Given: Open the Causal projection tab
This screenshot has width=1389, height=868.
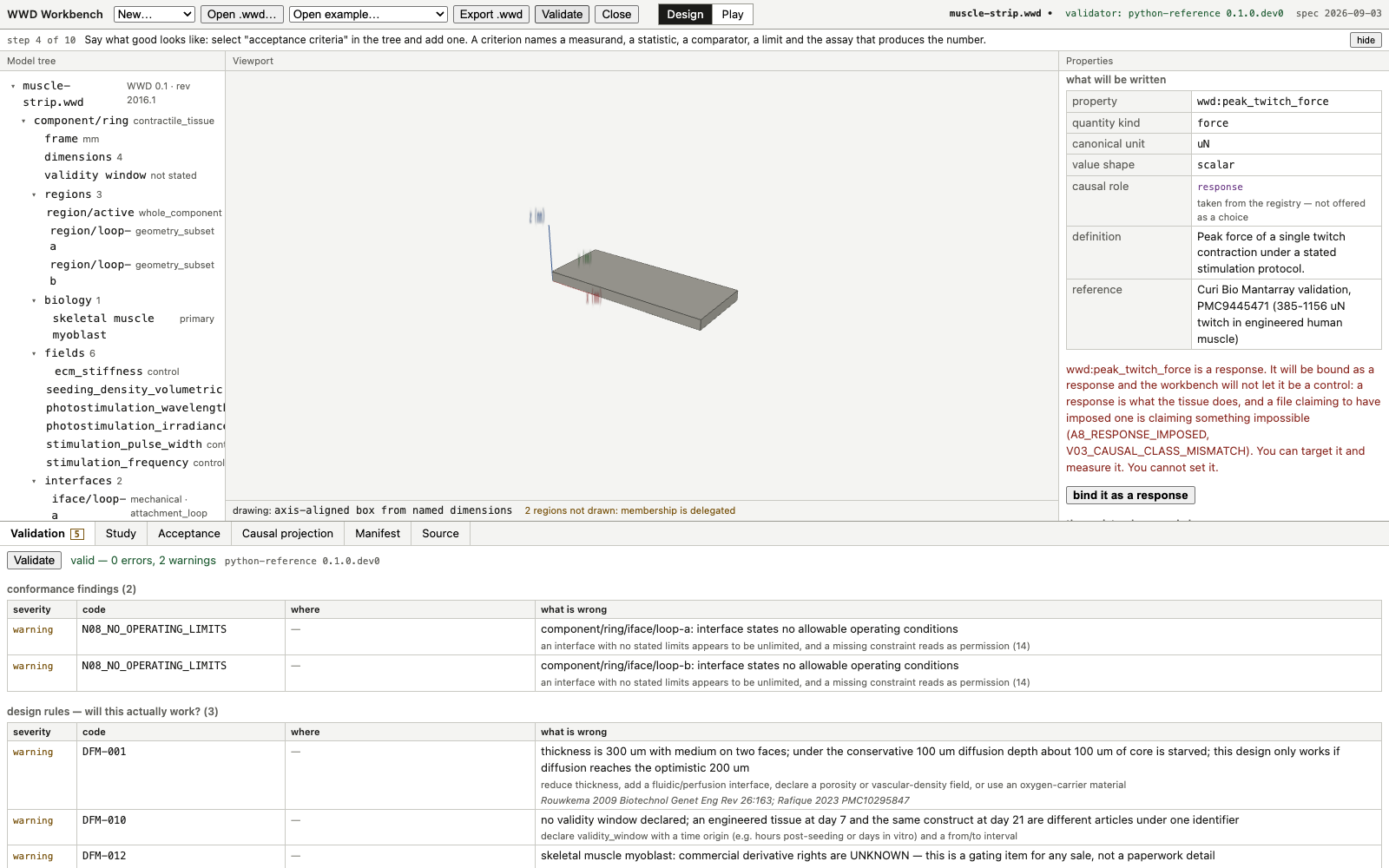Looking at the screenshot, I should [287, 534].
